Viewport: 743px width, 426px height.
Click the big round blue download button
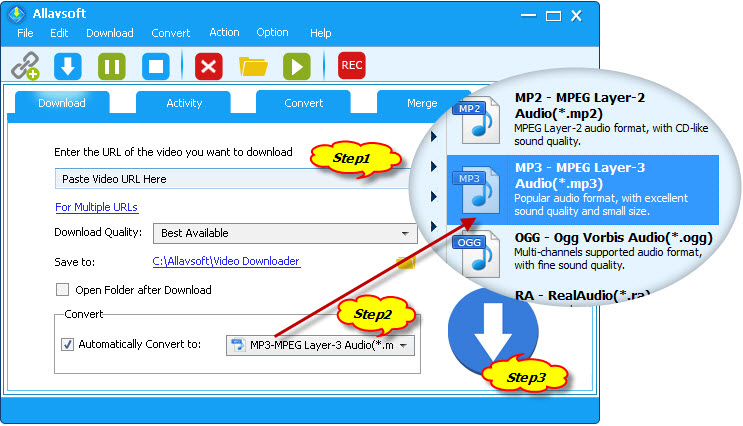click(x=491, y=339)
